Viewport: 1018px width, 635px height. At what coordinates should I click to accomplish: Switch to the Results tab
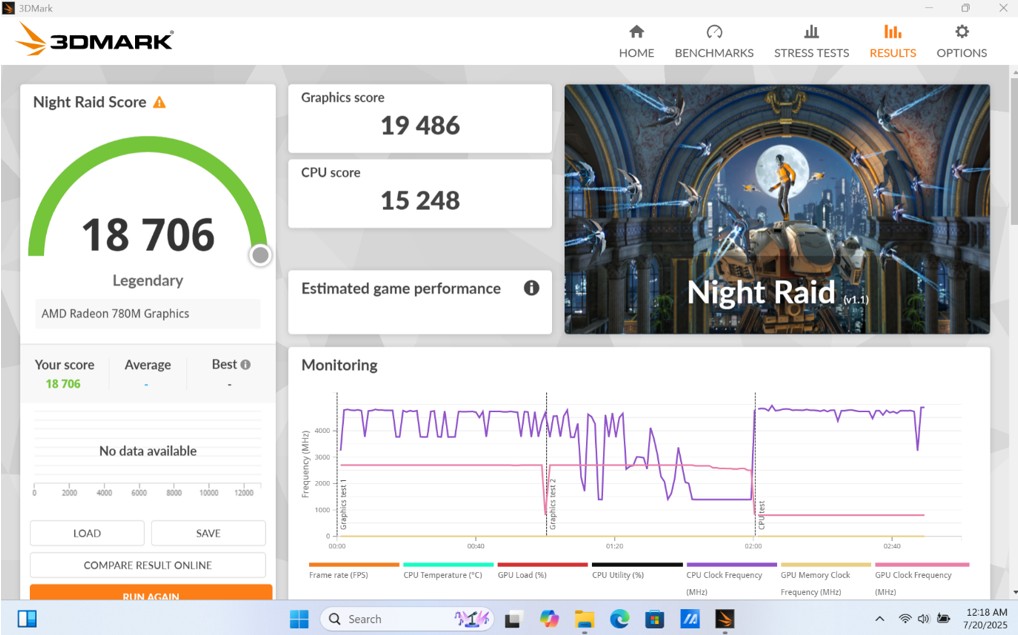pos(892,41)
